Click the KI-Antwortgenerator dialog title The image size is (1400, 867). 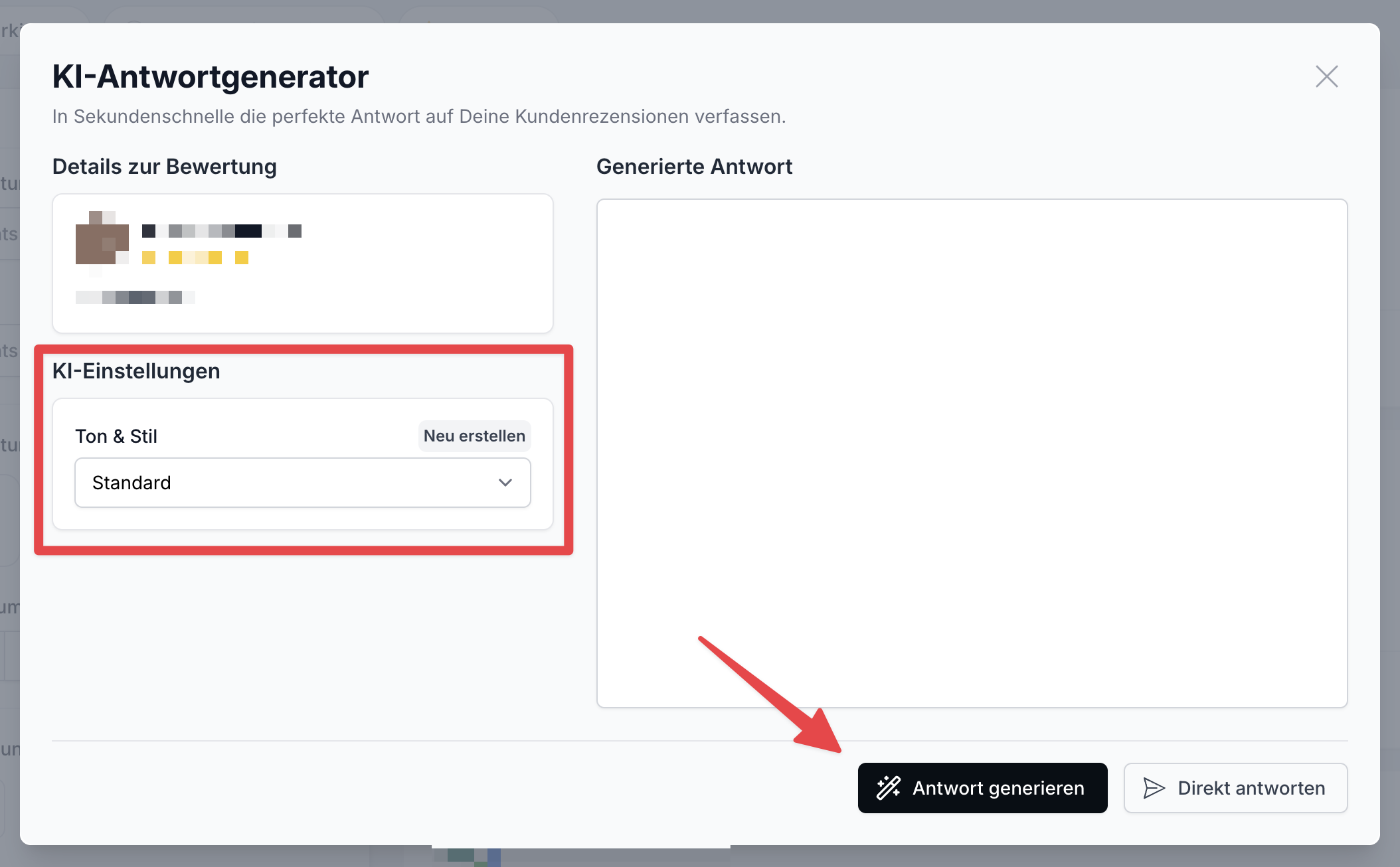pyautogui.click(x=211, y=77)
